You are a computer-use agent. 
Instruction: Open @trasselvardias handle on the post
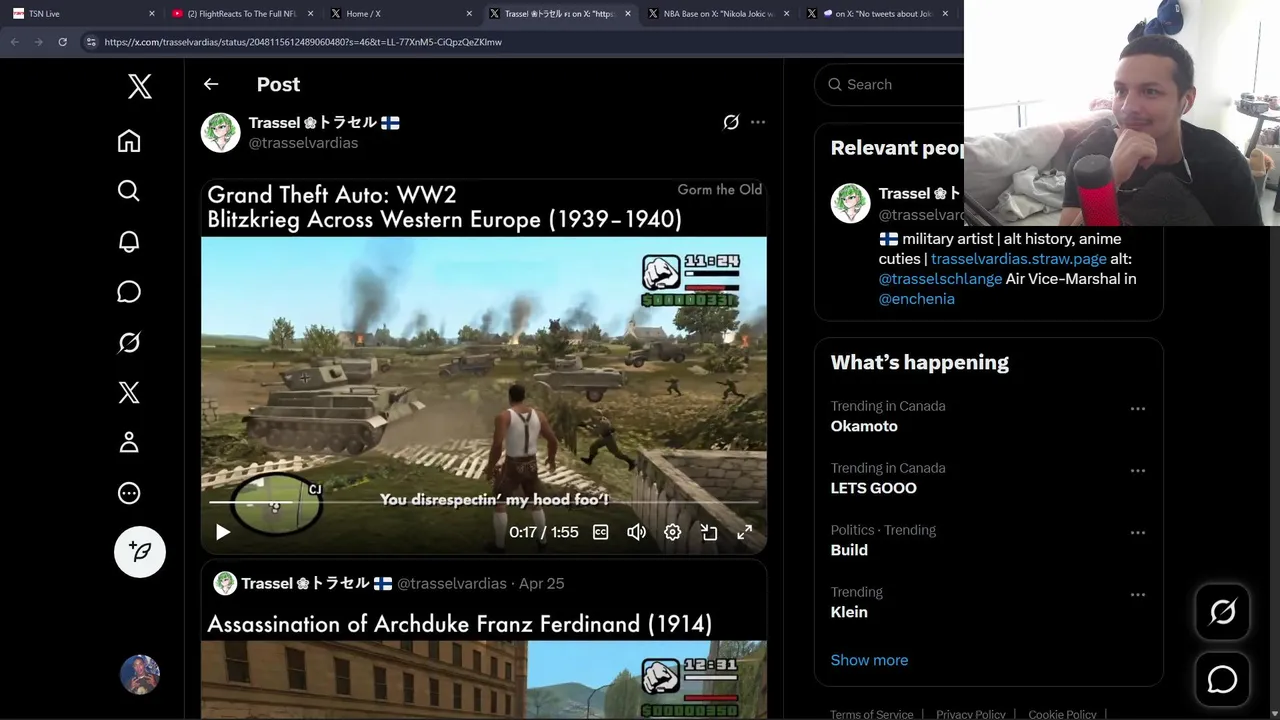[303, 143]
